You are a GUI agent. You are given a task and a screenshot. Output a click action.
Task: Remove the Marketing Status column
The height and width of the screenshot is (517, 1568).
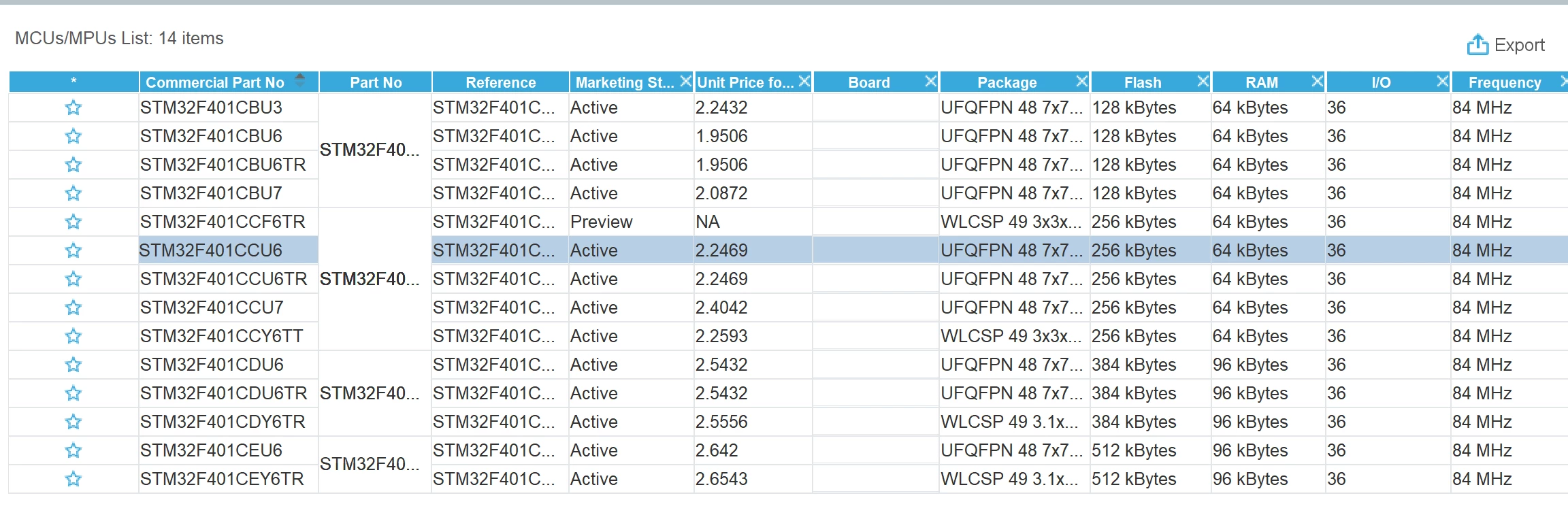click(685, 81)
